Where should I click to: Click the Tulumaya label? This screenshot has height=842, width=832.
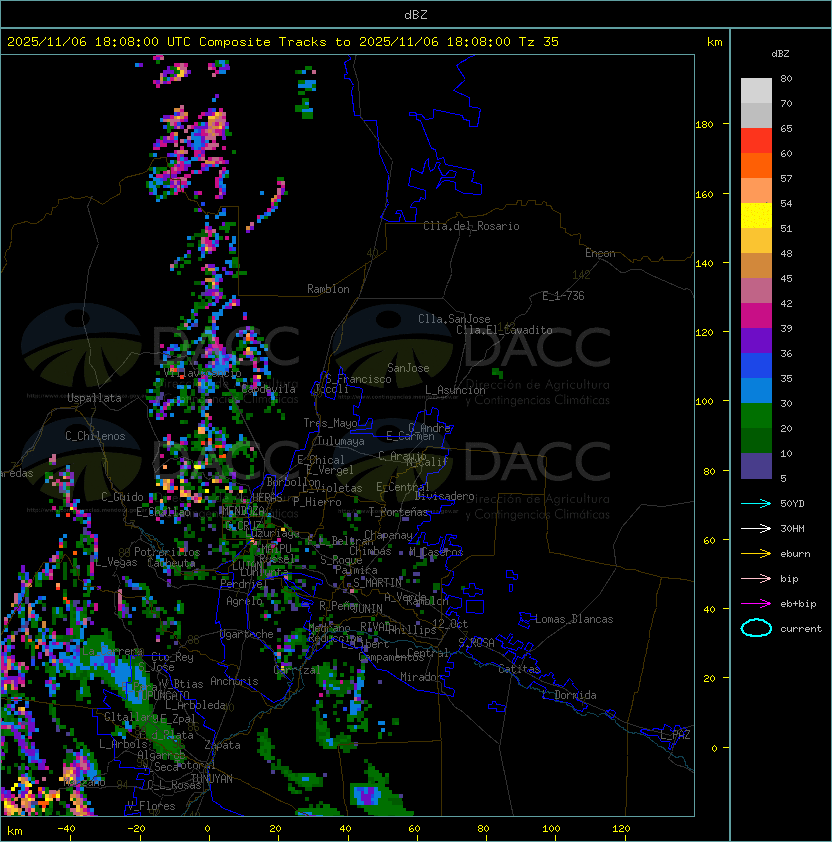341,441
